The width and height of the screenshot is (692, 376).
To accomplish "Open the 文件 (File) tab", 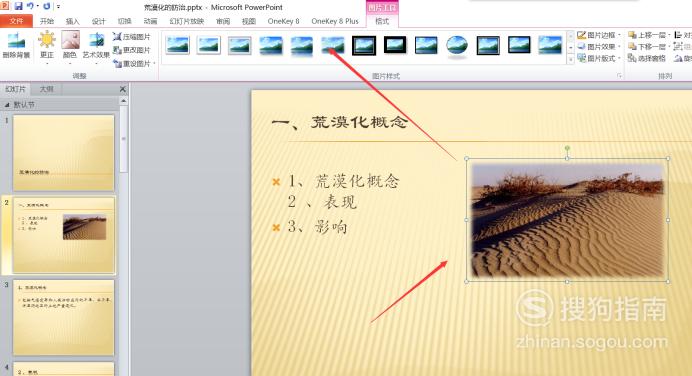I will point(16,21).
